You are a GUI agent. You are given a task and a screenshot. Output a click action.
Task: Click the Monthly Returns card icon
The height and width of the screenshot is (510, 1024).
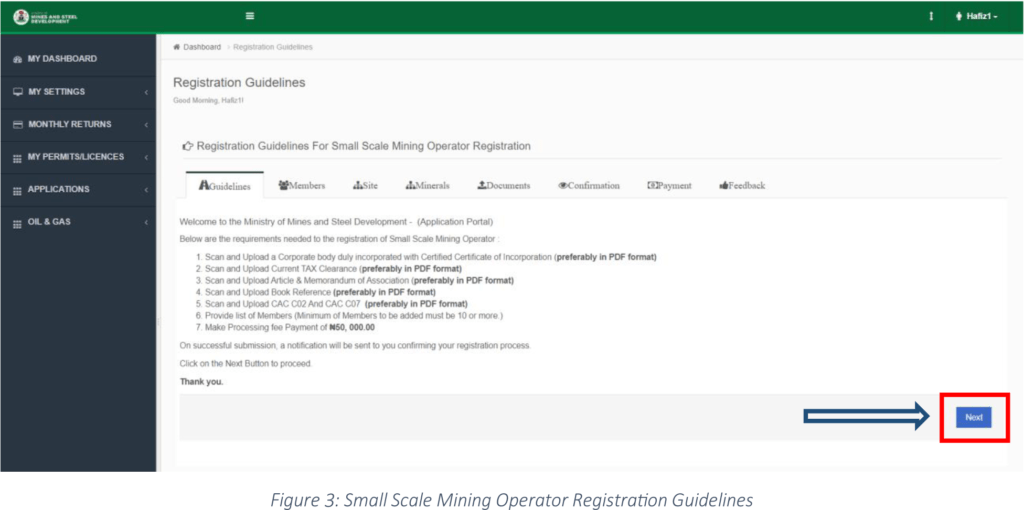pos(17,125)
